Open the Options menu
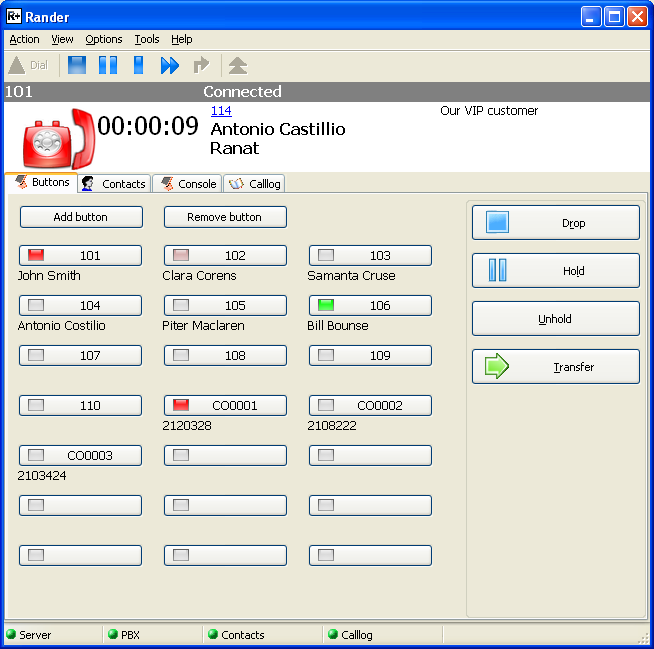The width and height of the screenshot is (654, 649). coord(103,39)
